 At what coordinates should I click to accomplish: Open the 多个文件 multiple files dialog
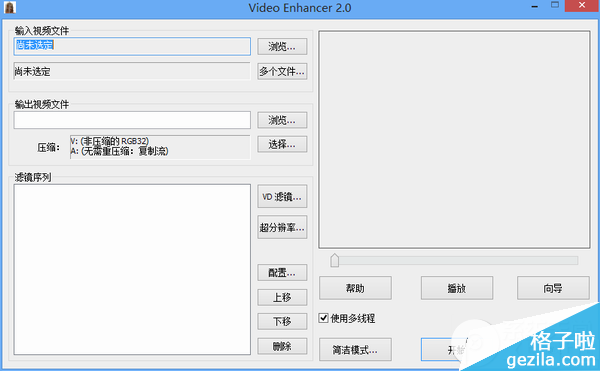[282, 71]
